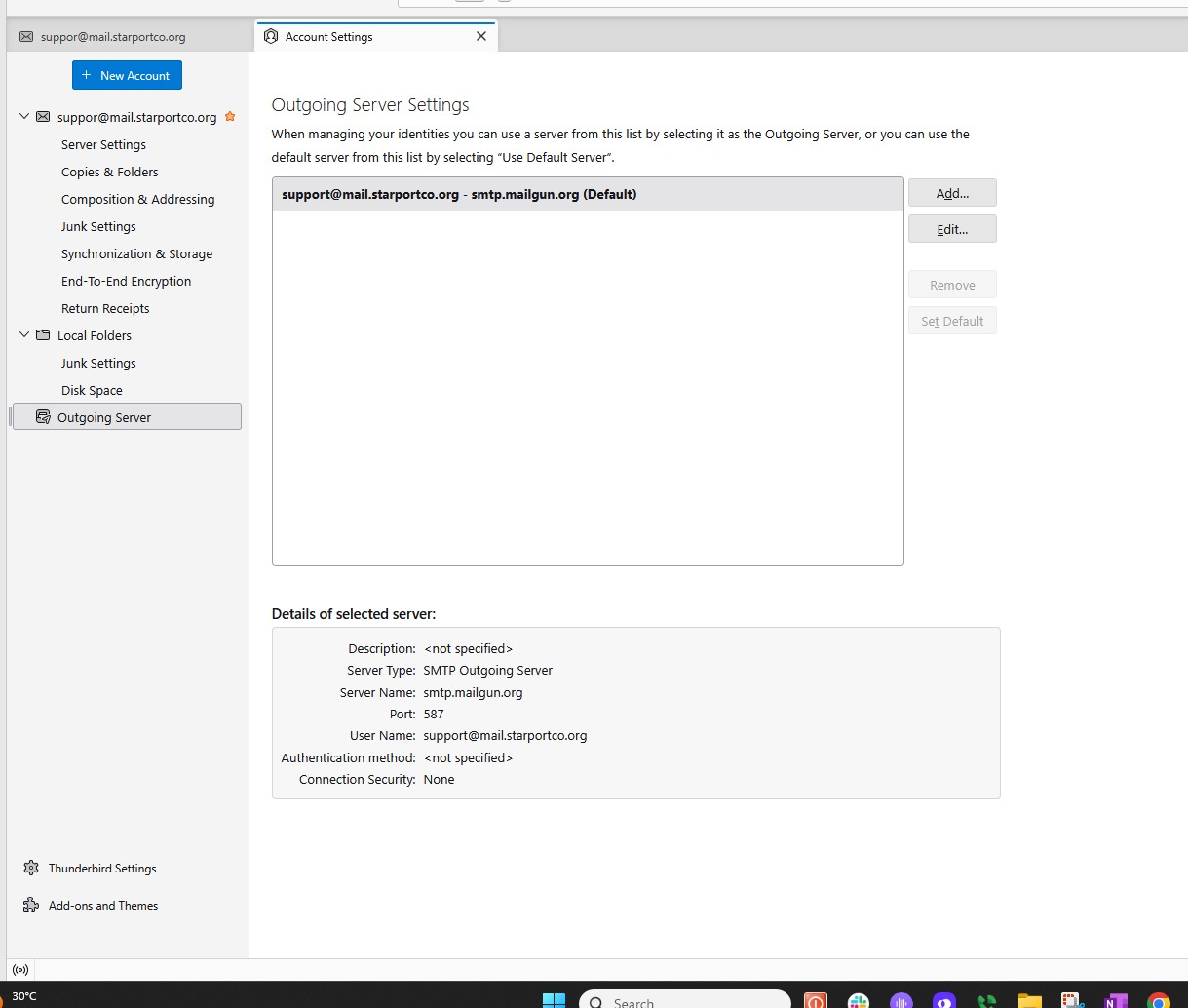Image resolution: width=1188 pixels, height=1008 pixels.
Task: Click the Thunderbird Settings gear icon
Action: point(31,868)
